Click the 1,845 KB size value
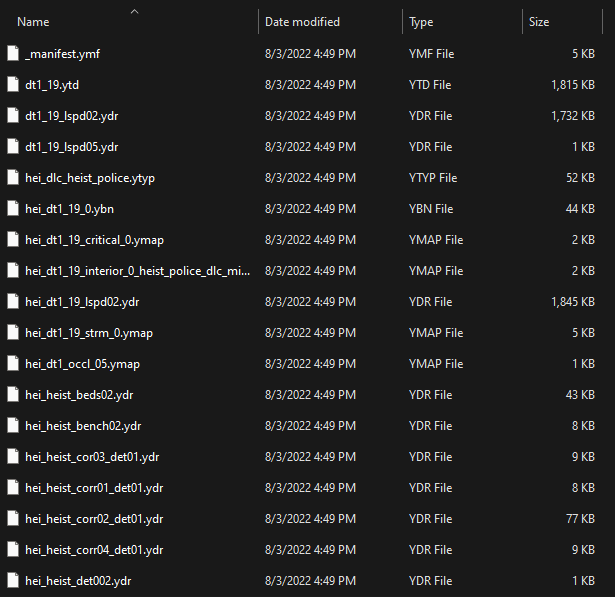Viewport: 615px width, 597px height. click(573, 302)
